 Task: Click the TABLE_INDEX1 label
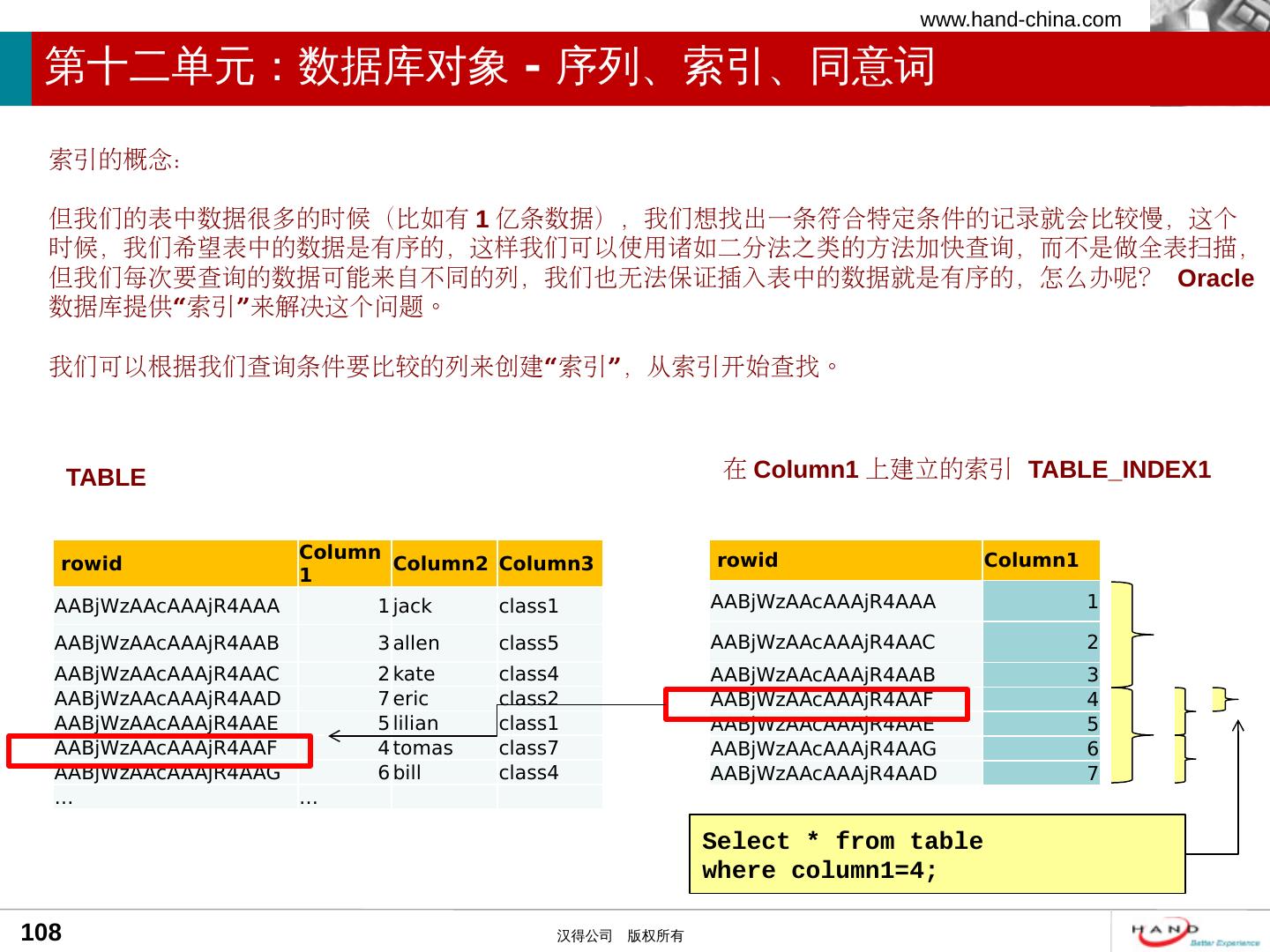[x=1119, y=470]
